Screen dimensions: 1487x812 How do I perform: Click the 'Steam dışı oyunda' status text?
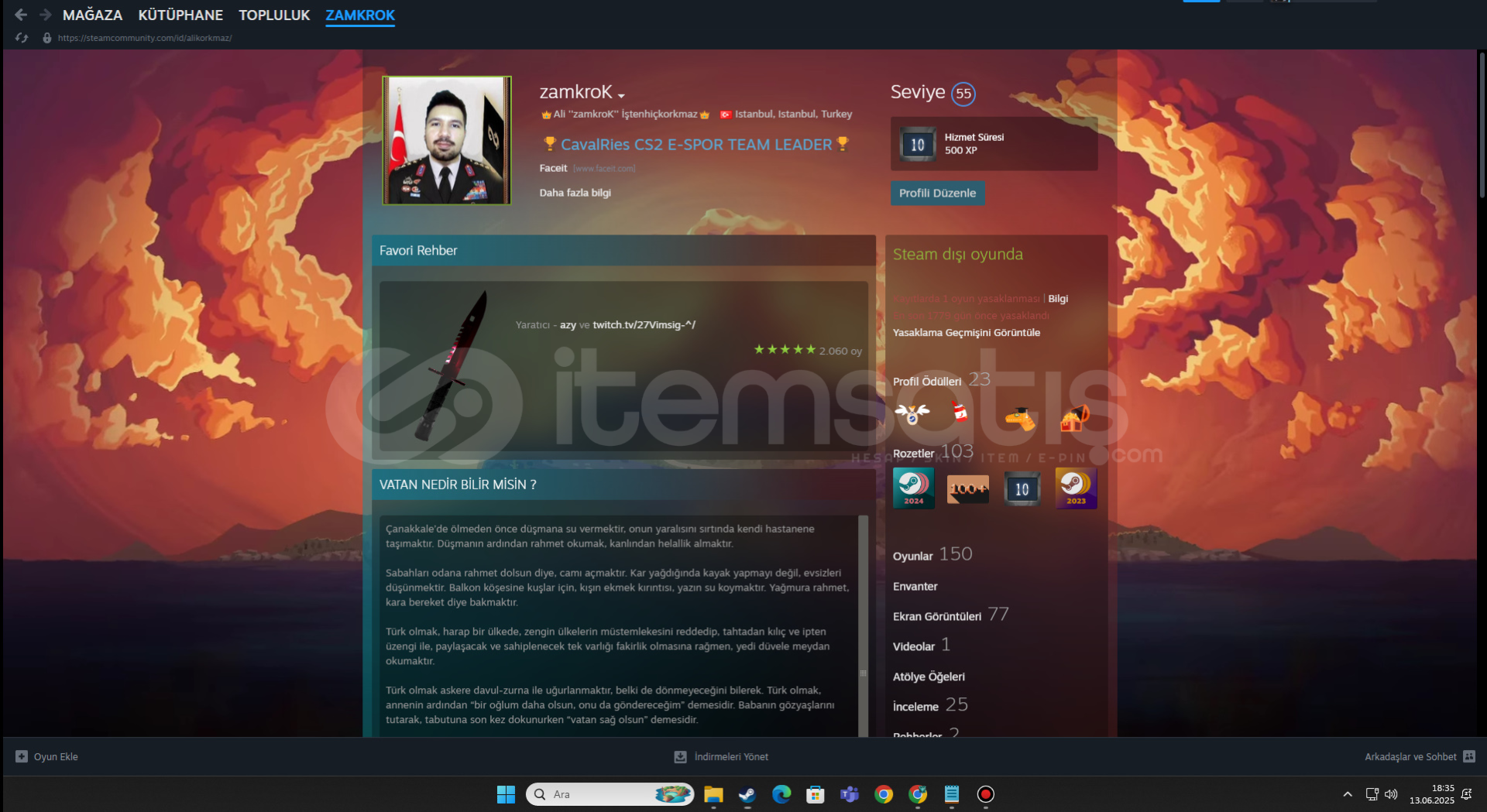[958, 254]
